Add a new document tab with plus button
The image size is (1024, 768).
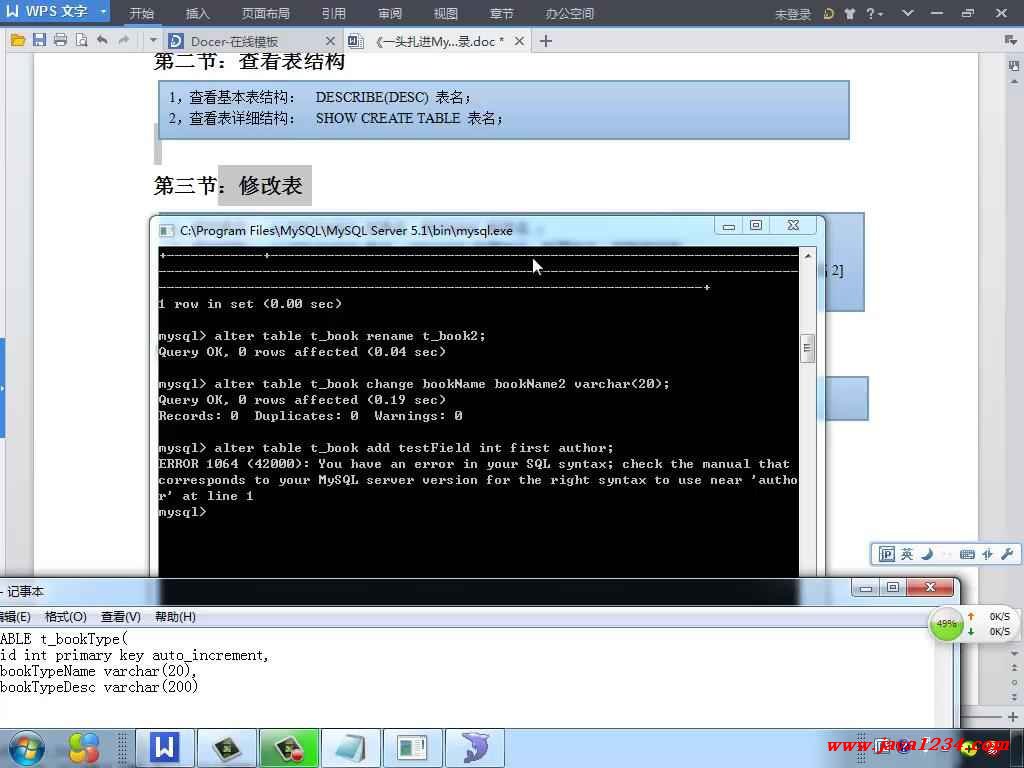[x=546, y=41]
